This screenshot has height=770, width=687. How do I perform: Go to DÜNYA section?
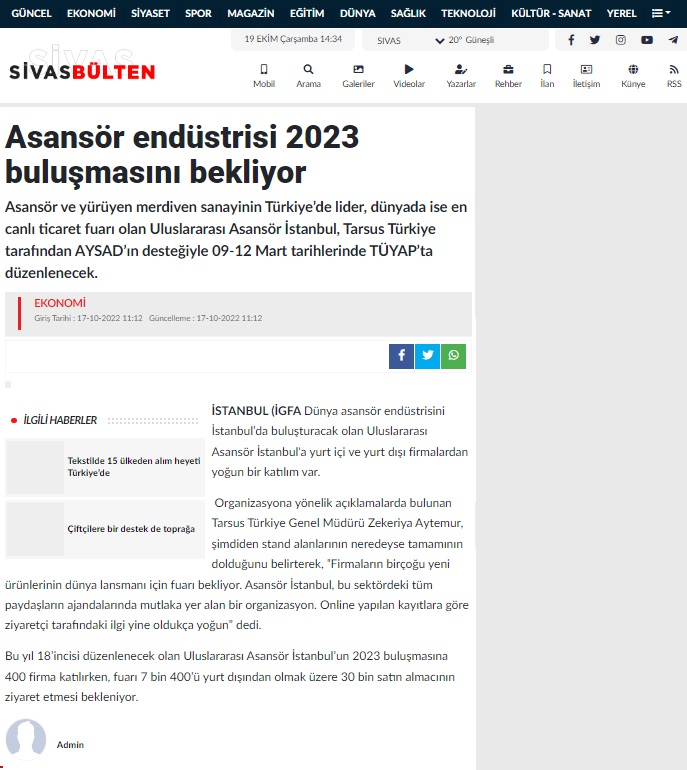click(x=357, y=13)
